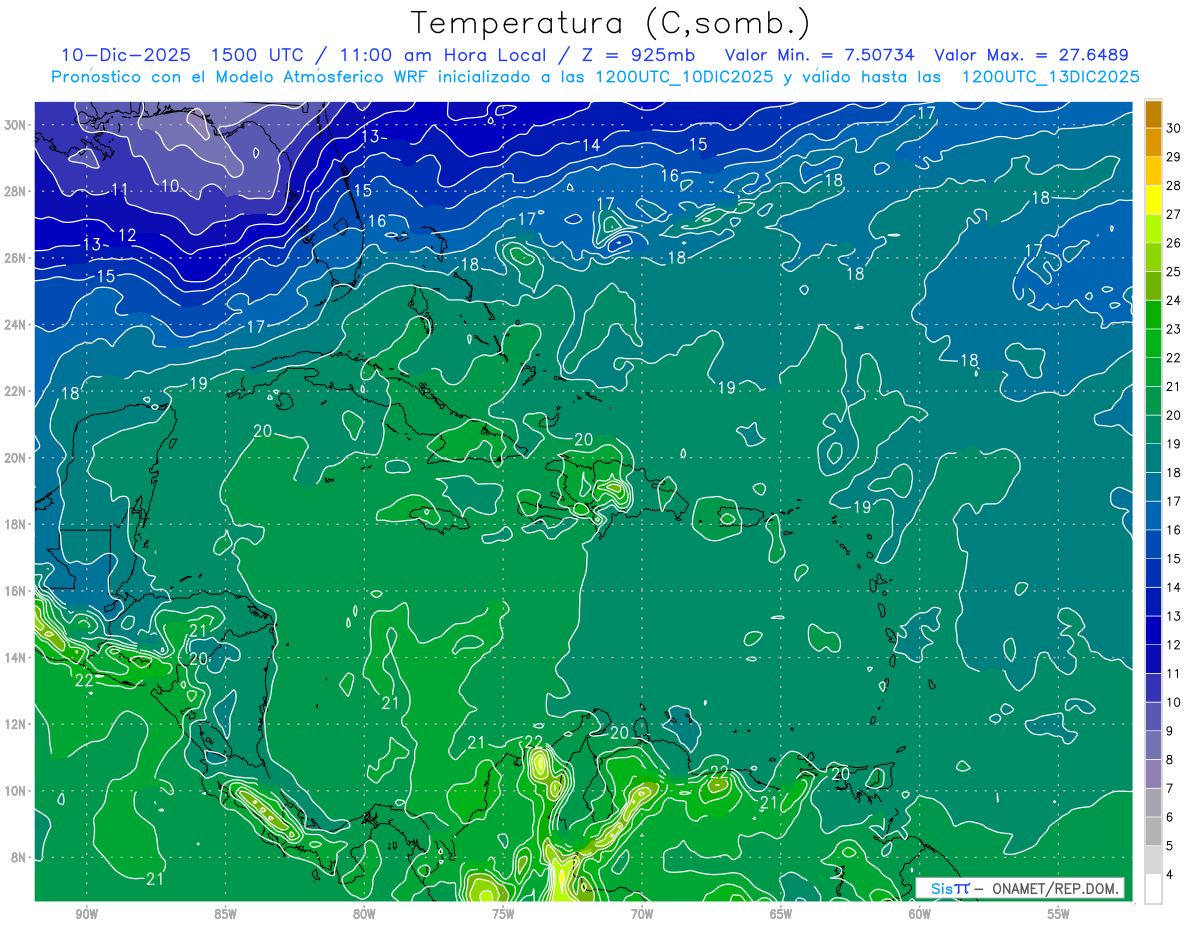This screenshot has height=927, width=1200.
Task: Click the '11' contour label on the map
Action: pyautogui.click(x=120, y=189)
